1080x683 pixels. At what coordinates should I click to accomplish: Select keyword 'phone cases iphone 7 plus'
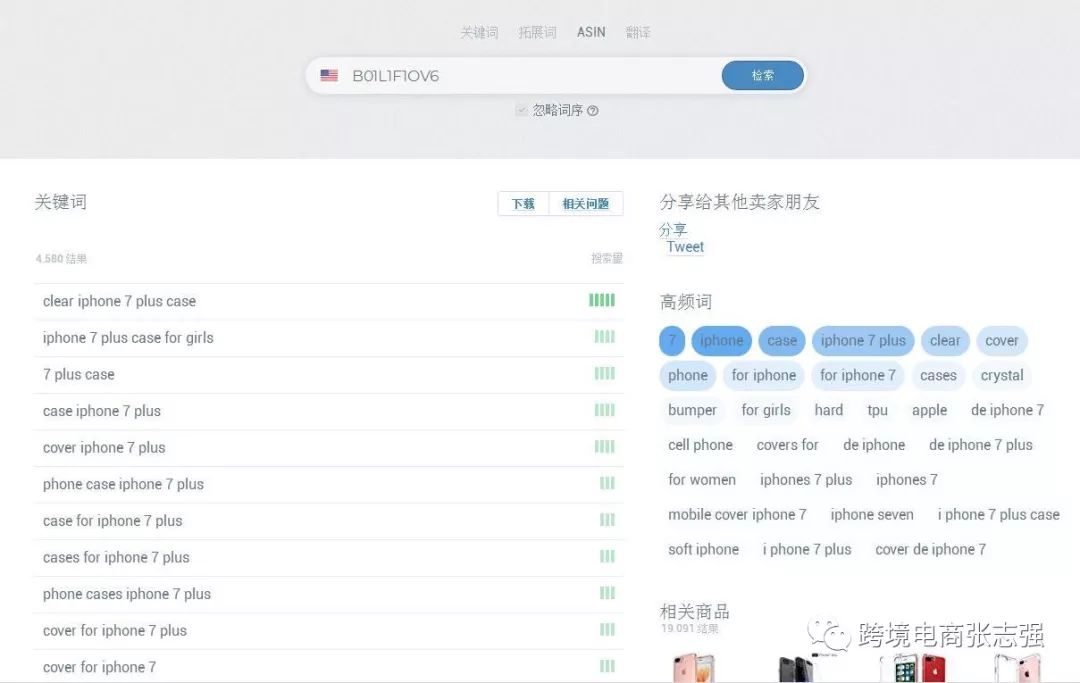(x=127, y=593)
